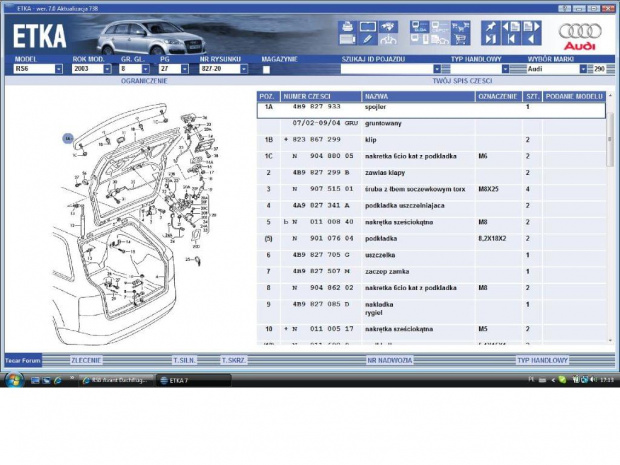Click the arrow-over-arches icon under the handshake
This screenshot has height=465, width=620.
point(388,39)
